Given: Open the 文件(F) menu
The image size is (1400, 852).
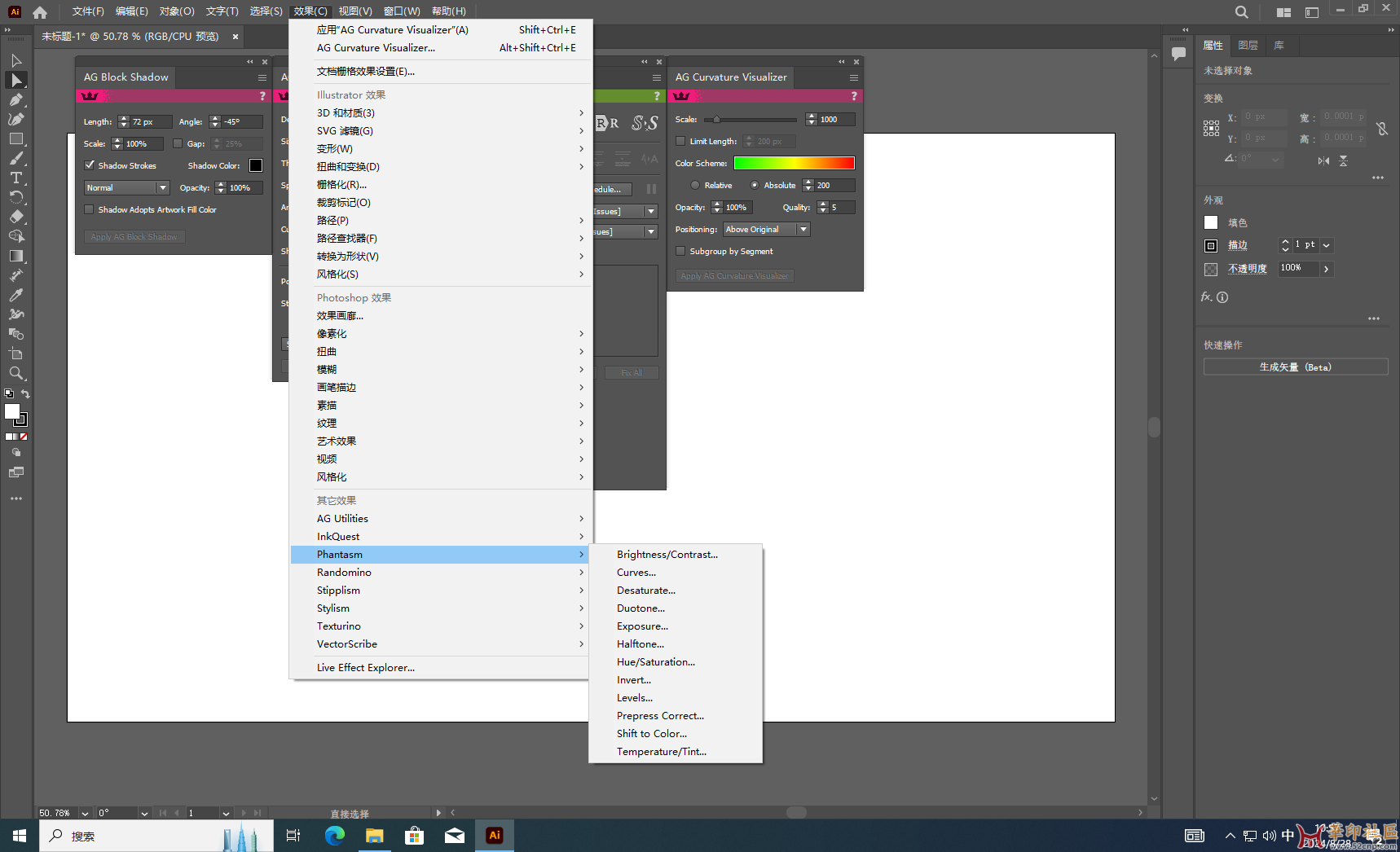Looking at the screenshot, I should 88,11.
